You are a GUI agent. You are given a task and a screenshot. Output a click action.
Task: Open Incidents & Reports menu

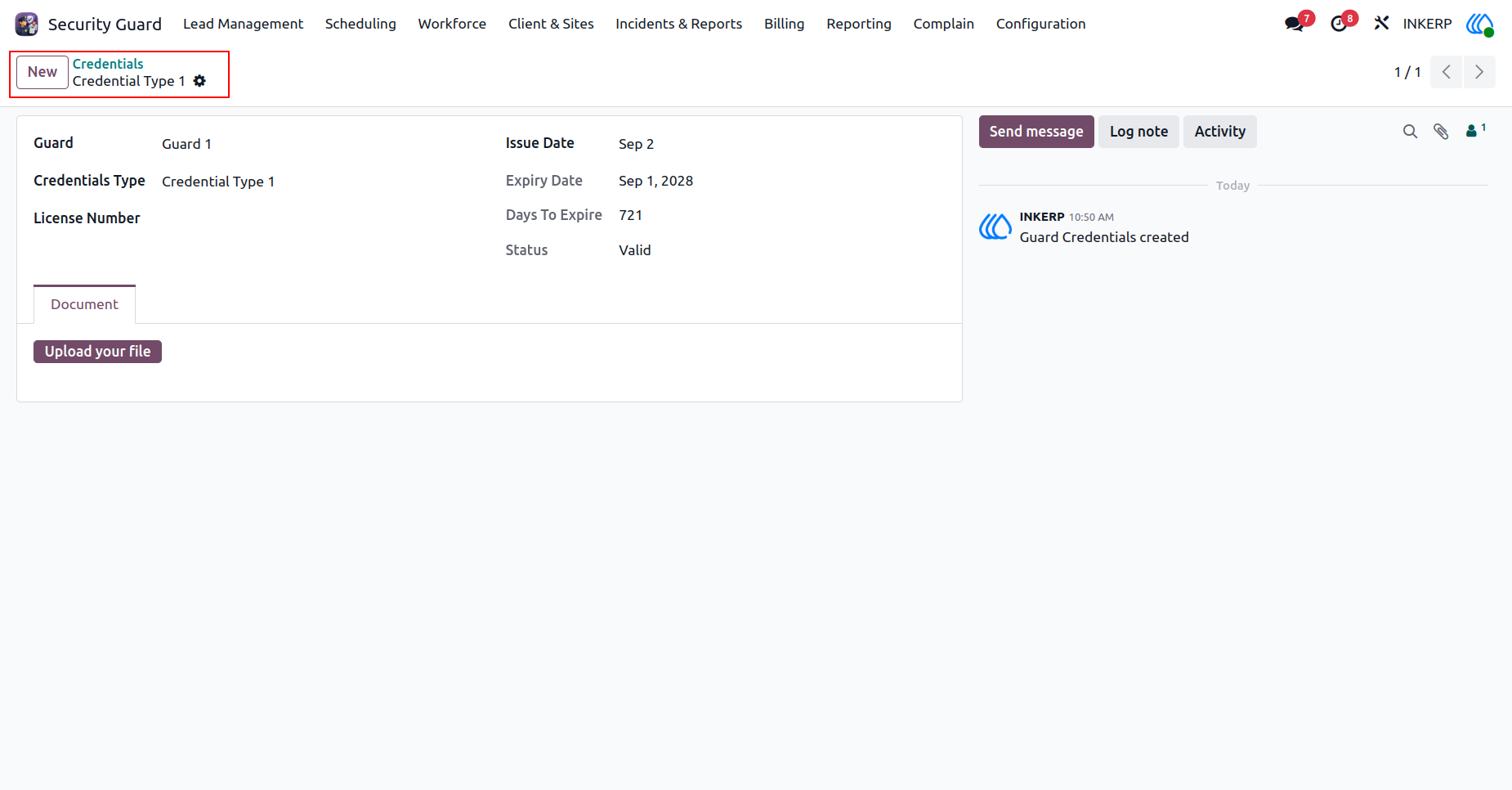coord(678,24)
